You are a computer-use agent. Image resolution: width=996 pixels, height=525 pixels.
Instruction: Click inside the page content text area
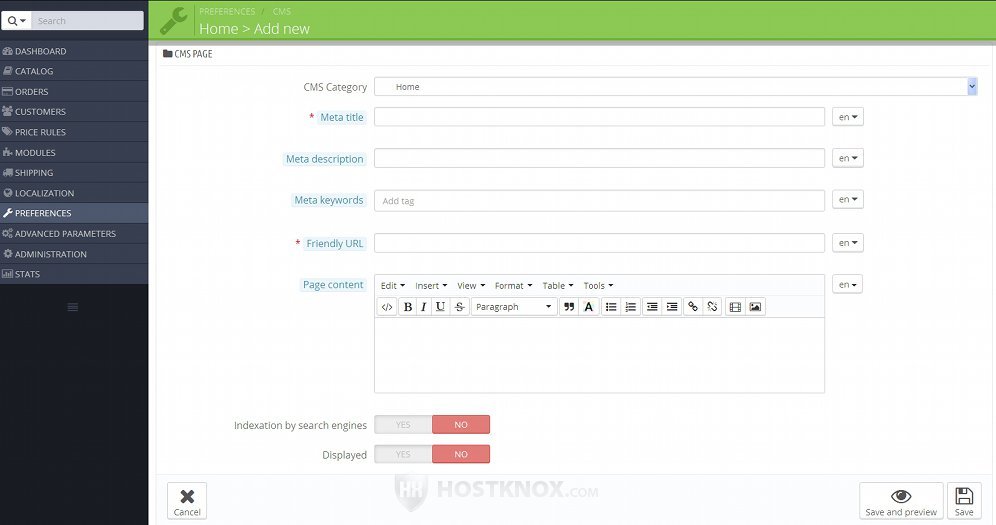tap(599, 355)
